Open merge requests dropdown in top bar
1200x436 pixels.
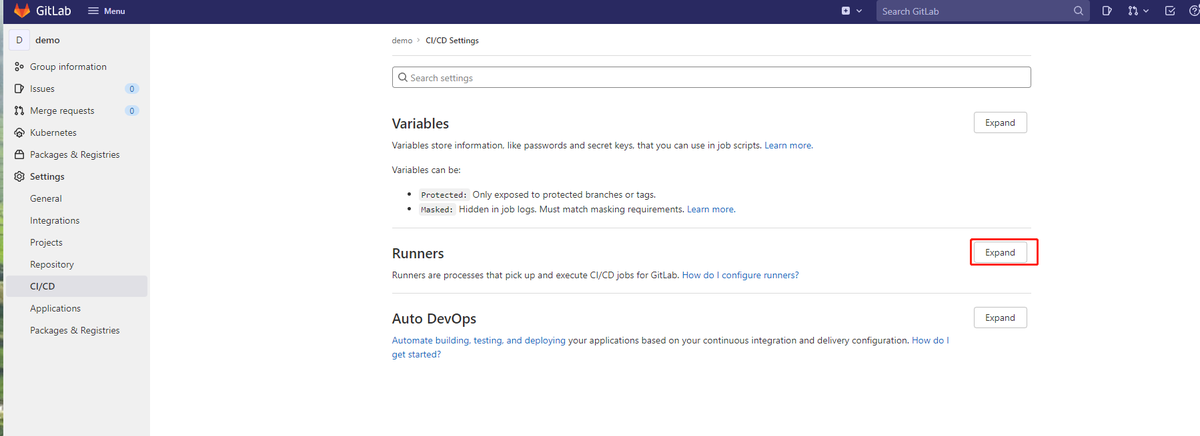coord(1138,11)
